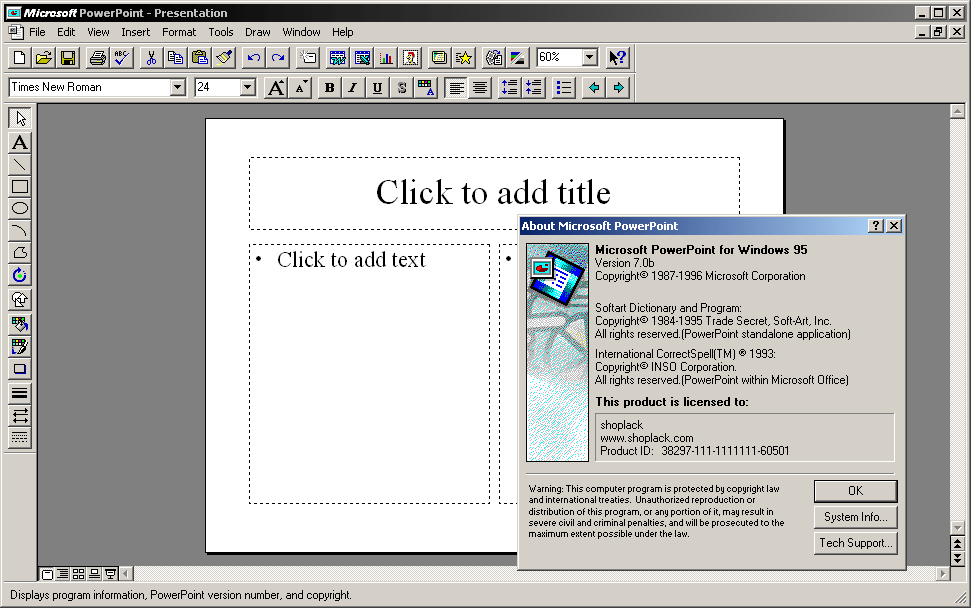Viewport: 971px width, 608px height.
Task: Paste from clipboard with the Paste icon
Action: [x=199, y=58]
